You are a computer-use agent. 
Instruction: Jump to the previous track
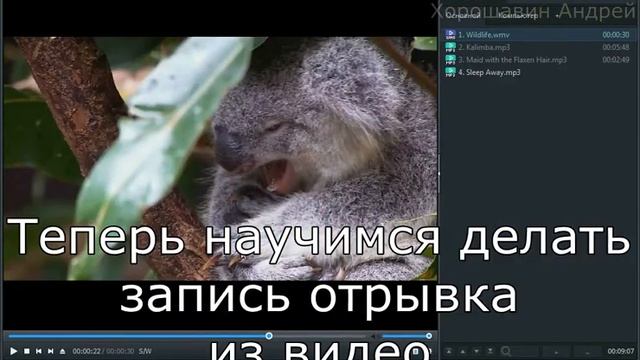tap(39, 351)
